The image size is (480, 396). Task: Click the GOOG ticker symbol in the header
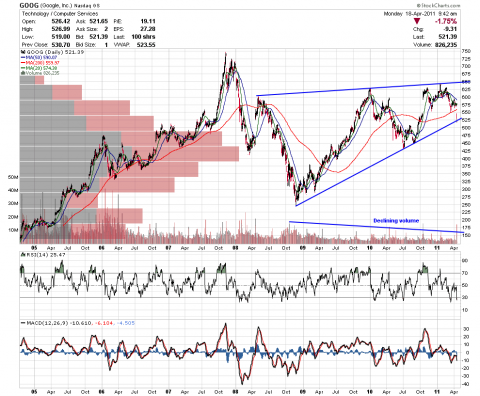pos(29,5)
